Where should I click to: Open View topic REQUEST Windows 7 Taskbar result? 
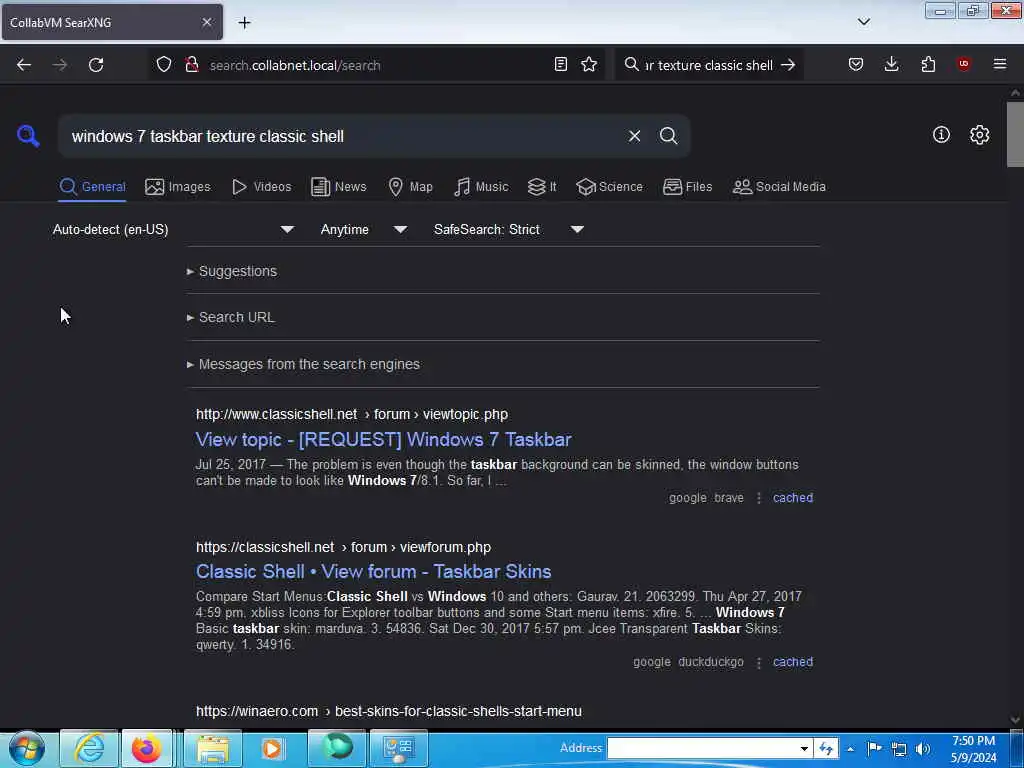pos(383,440)
